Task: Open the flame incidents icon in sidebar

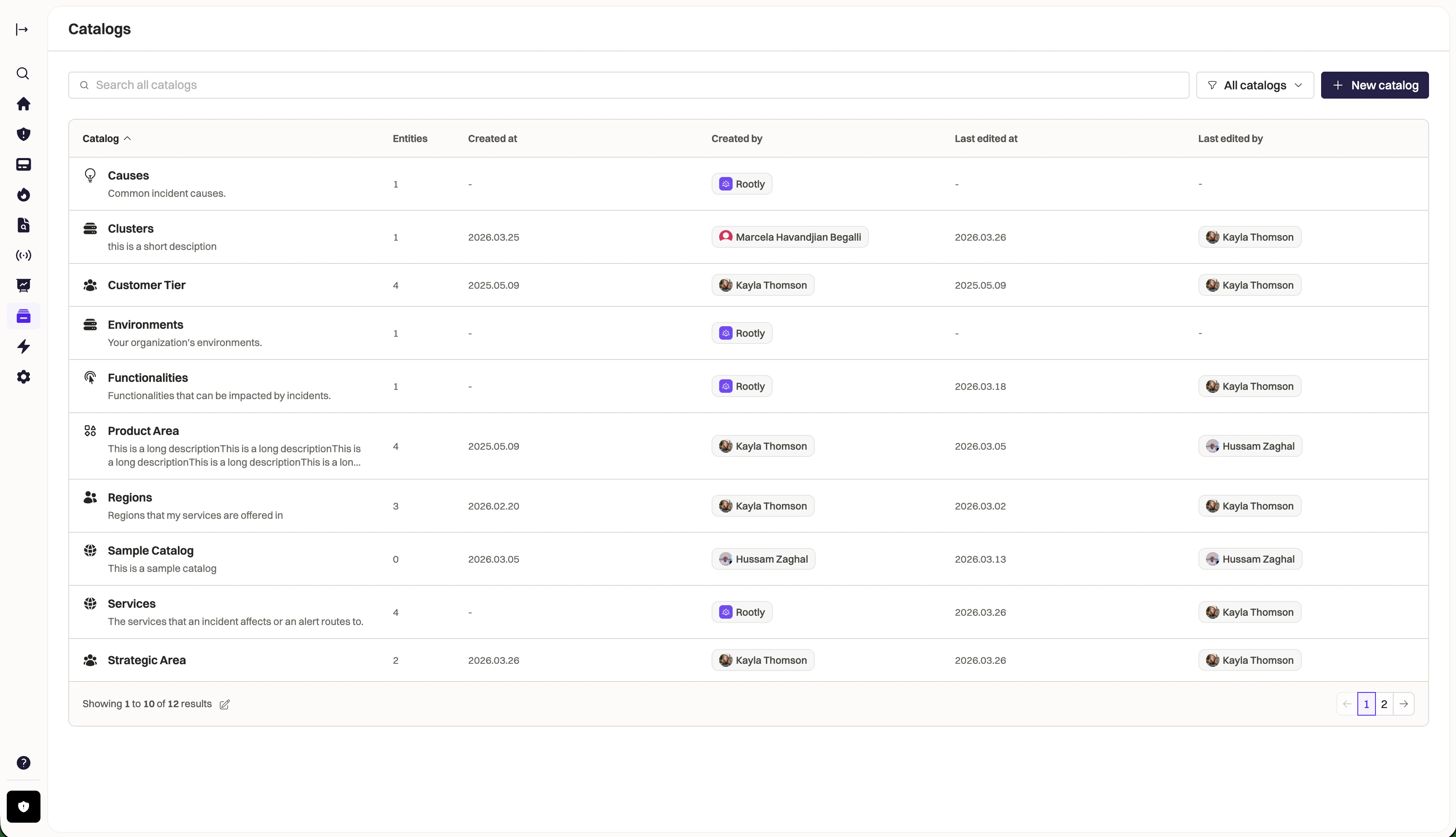Action: [x=24, y=195]
